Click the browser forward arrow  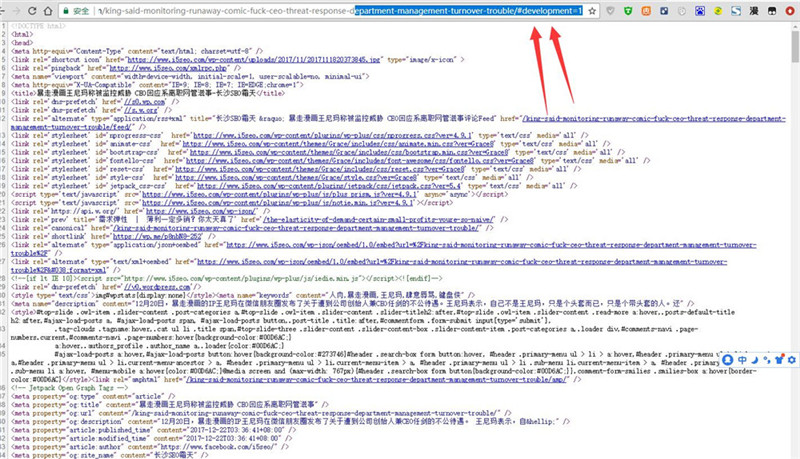point(16,11)
